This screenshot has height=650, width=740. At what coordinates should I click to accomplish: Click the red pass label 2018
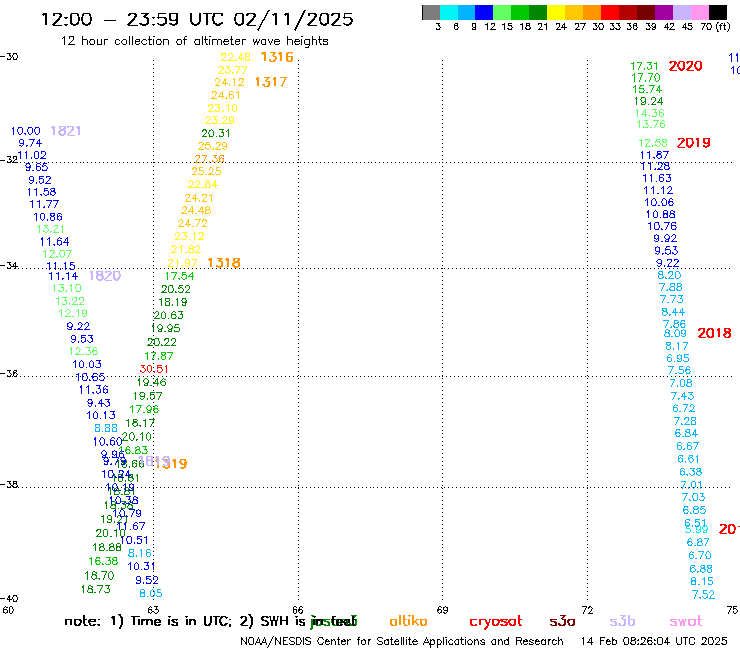714,333
